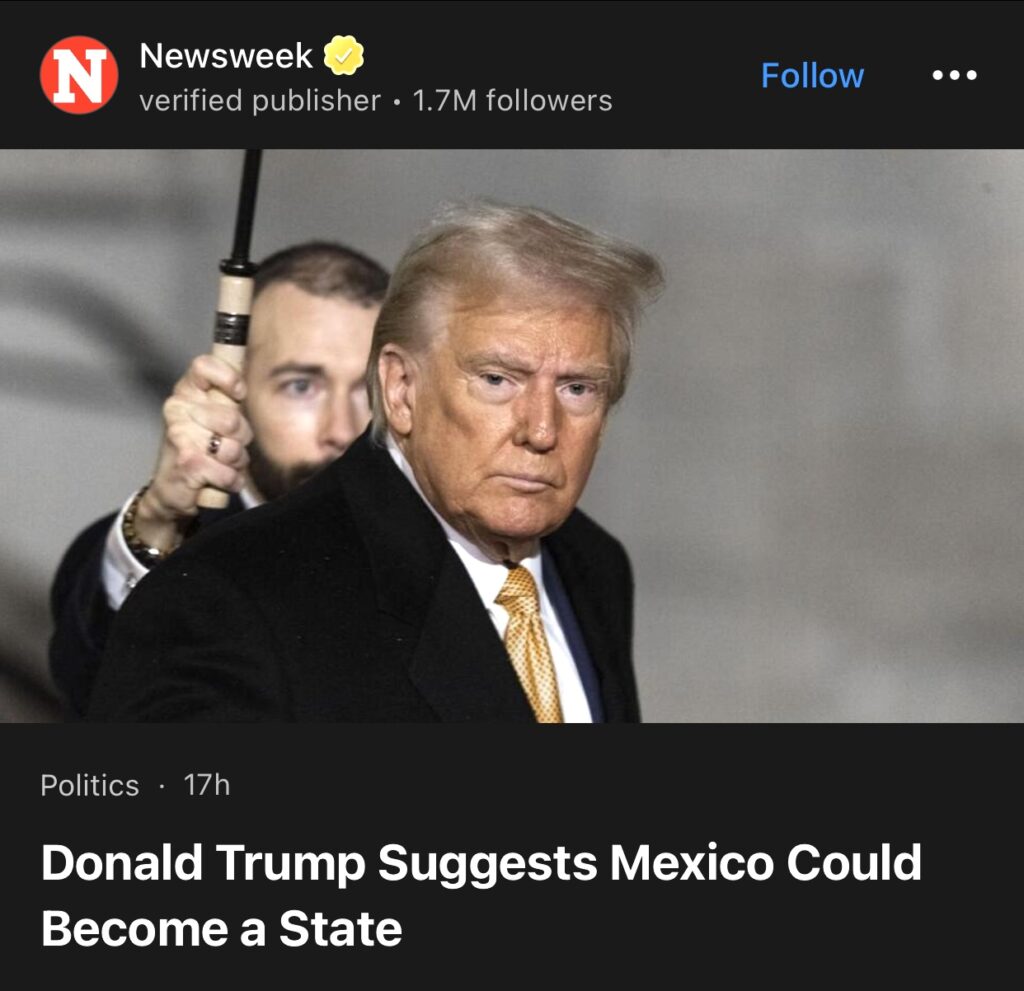Image resolution: width=1024 pixels, height=991 pixels.
Task: Click the Become a State headline line
Action: [221, 928]
